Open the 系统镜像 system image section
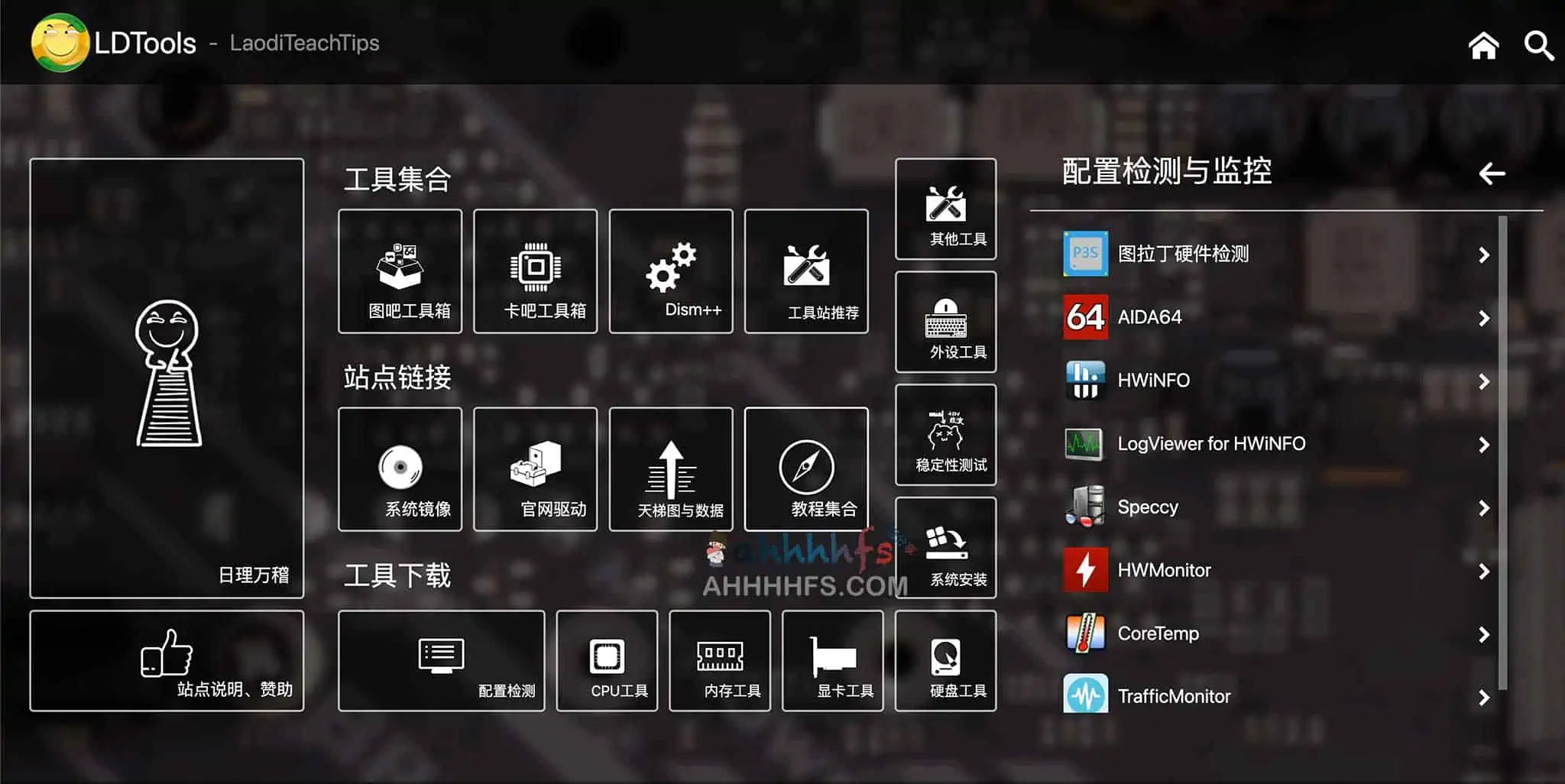 pyautogui.click(x=400, y=470)
